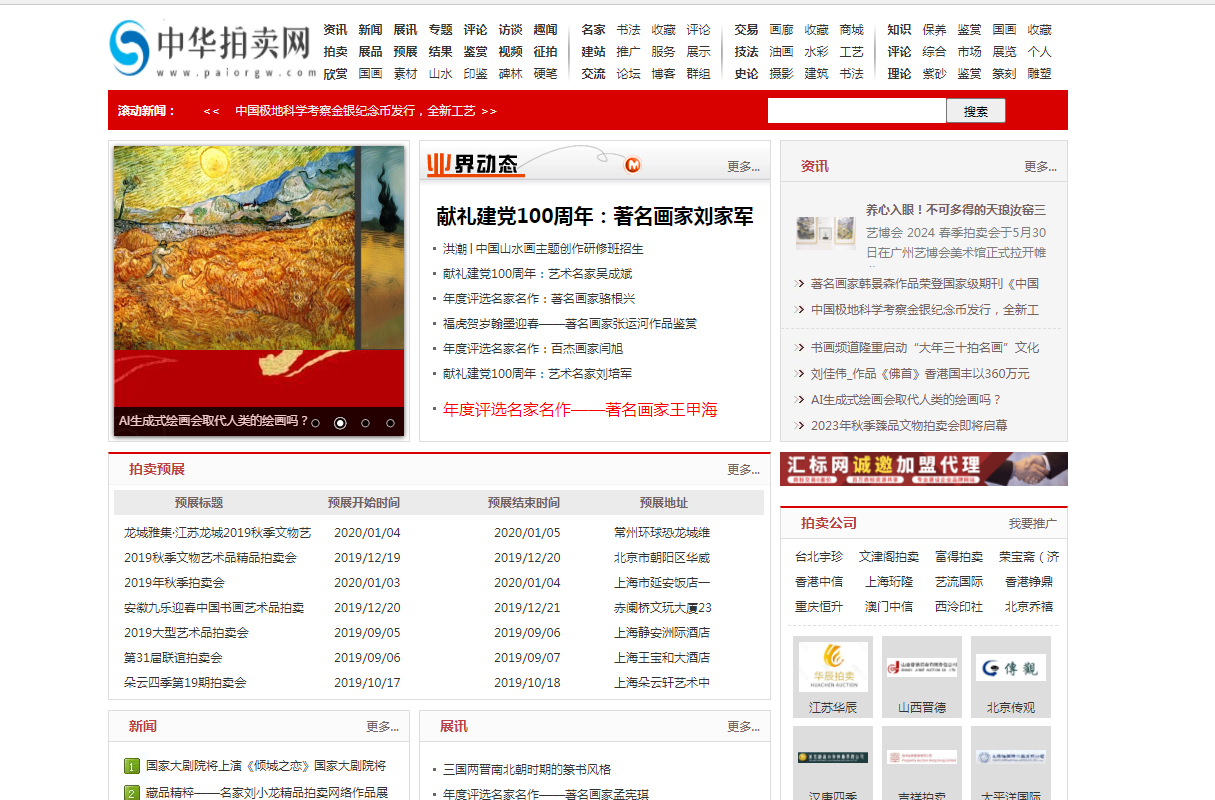Open the small thumbnail beside 养心入眼 article

pyautogui.click(x=825, y=232)
